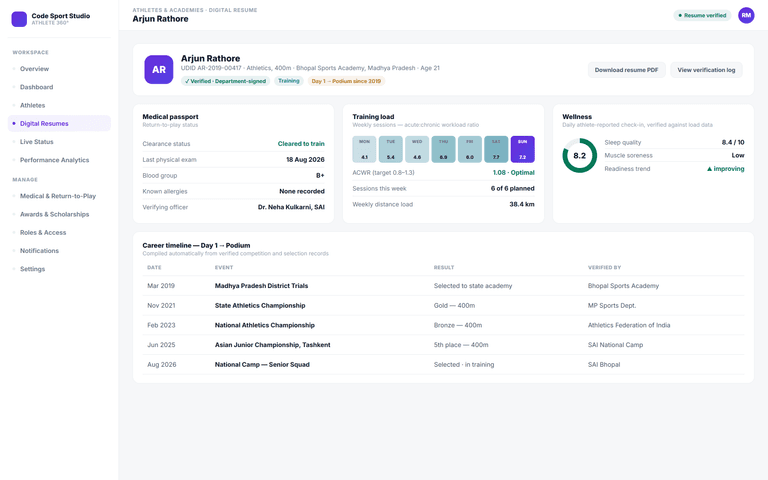This screenshot has height=480, width=768.
Task: Click the 1.08 · Optimal ACWR value
Action: pyautogui.click(x=513, y=172)
